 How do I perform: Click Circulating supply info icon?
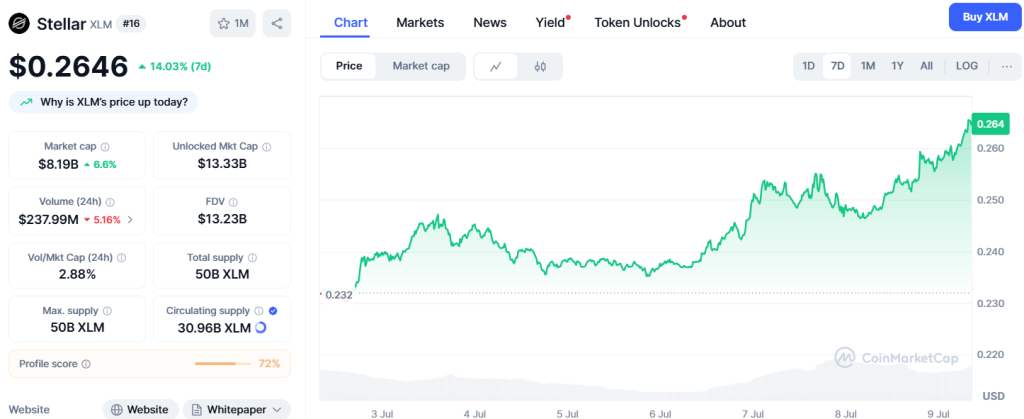point(259,311)
